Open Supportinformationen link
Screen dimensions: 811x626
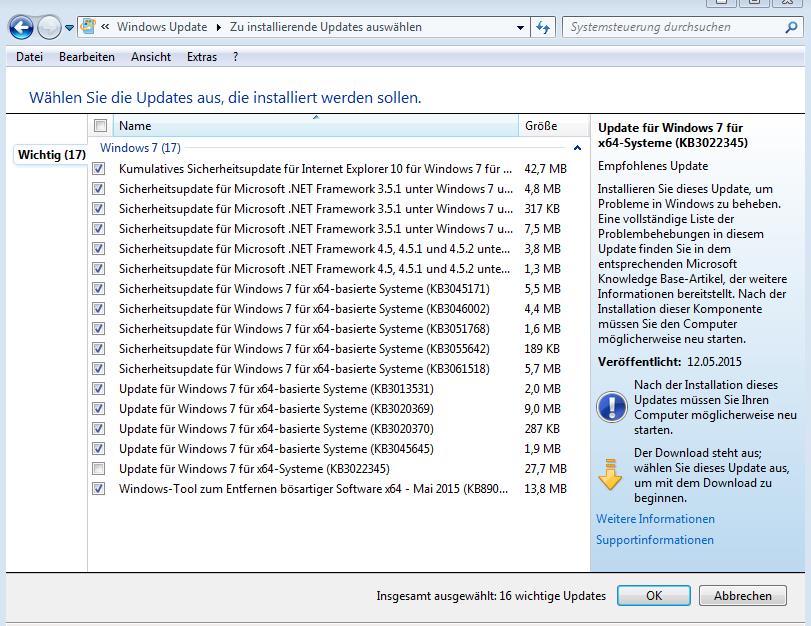655,540
